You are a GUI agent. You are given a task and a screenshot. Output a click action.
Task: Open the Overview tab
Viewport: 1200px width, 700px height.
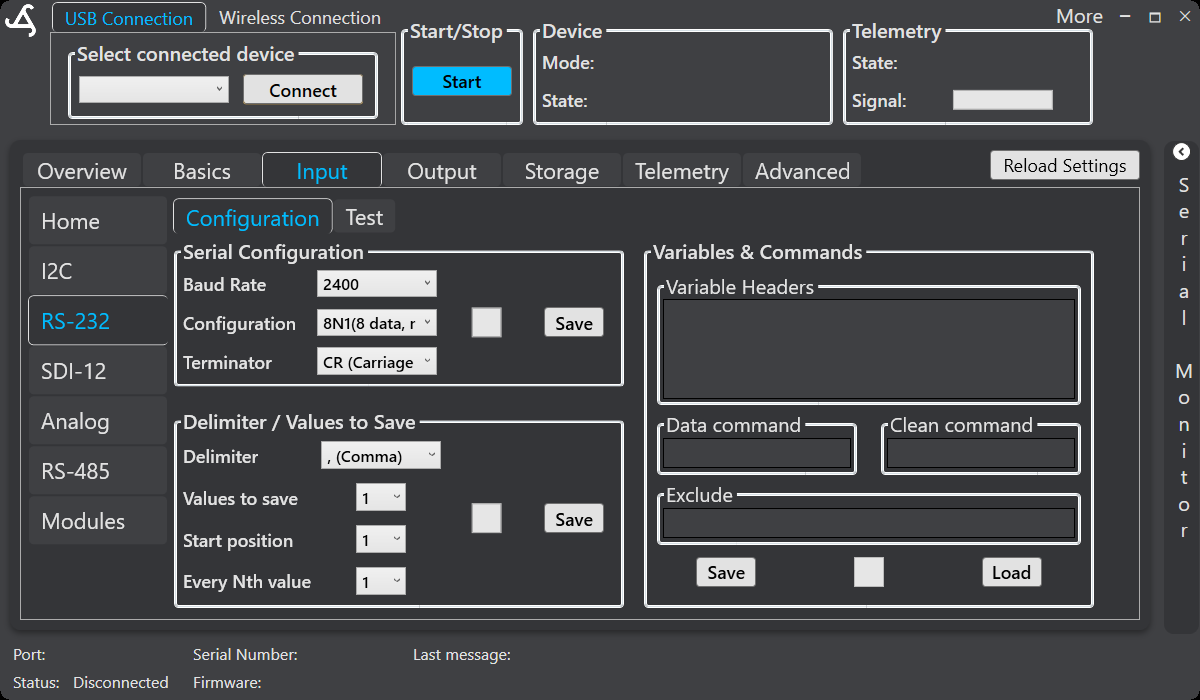point(82,171)
